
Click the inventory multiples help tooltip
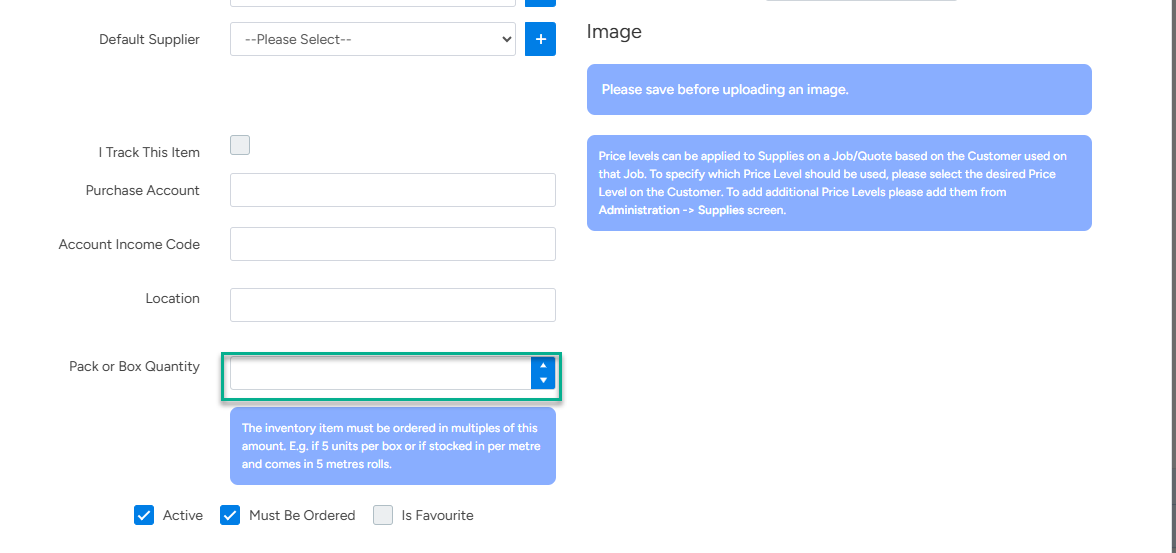[x=392, y=446]
